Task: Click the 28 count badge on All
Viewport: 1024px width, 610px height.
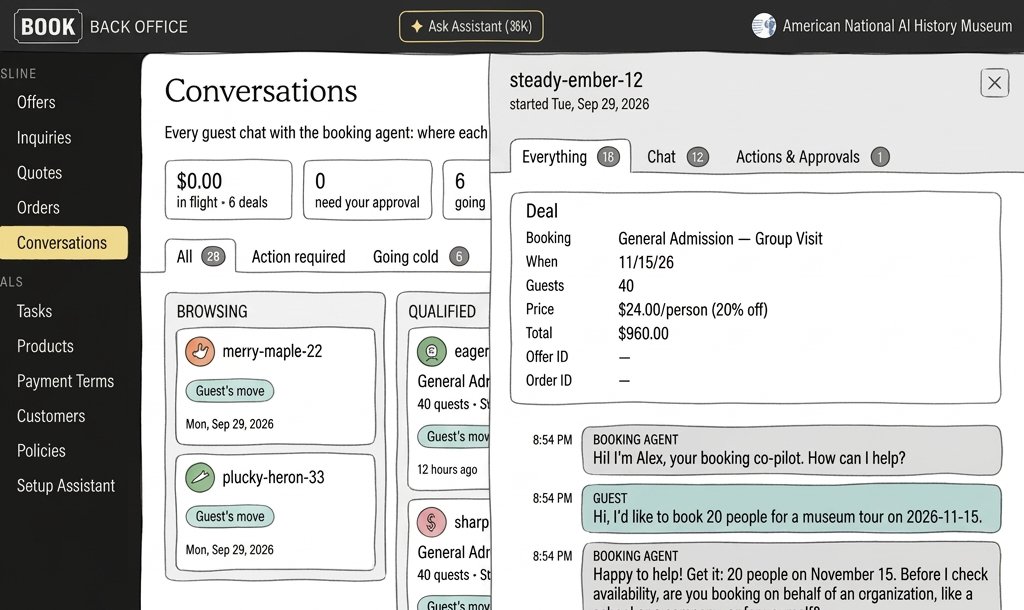Action: point(214,257)
